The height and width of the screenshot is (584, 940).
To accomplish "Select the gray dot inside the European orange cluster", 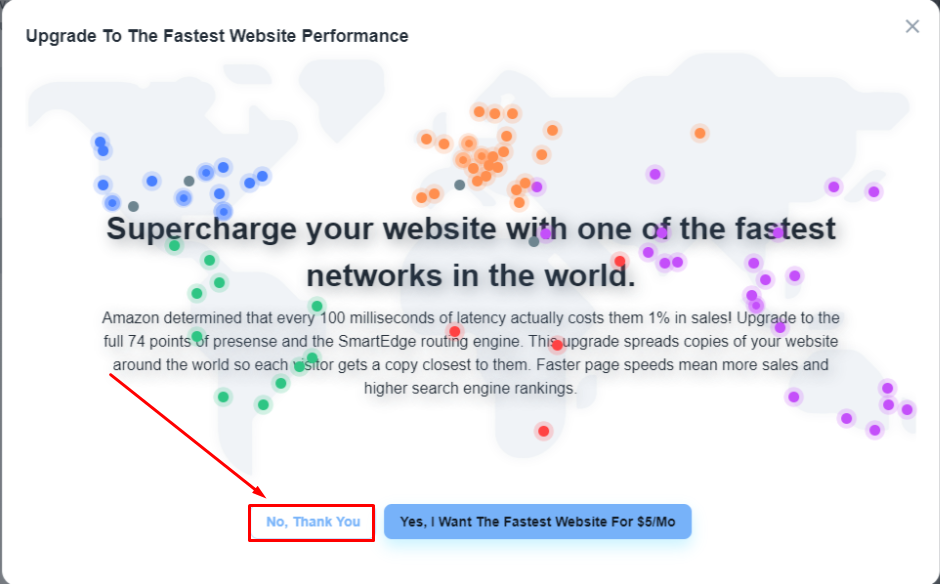I will point(460,185).
